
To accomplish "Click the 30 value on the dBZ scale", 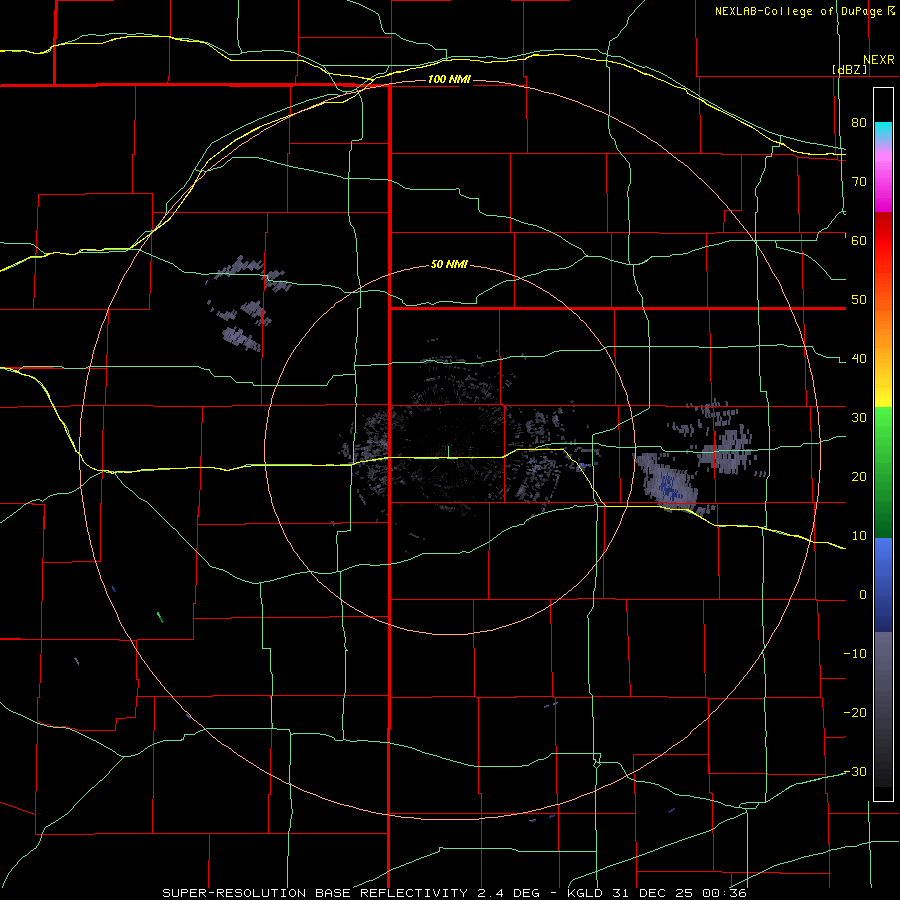I will [x=859, y=417].
